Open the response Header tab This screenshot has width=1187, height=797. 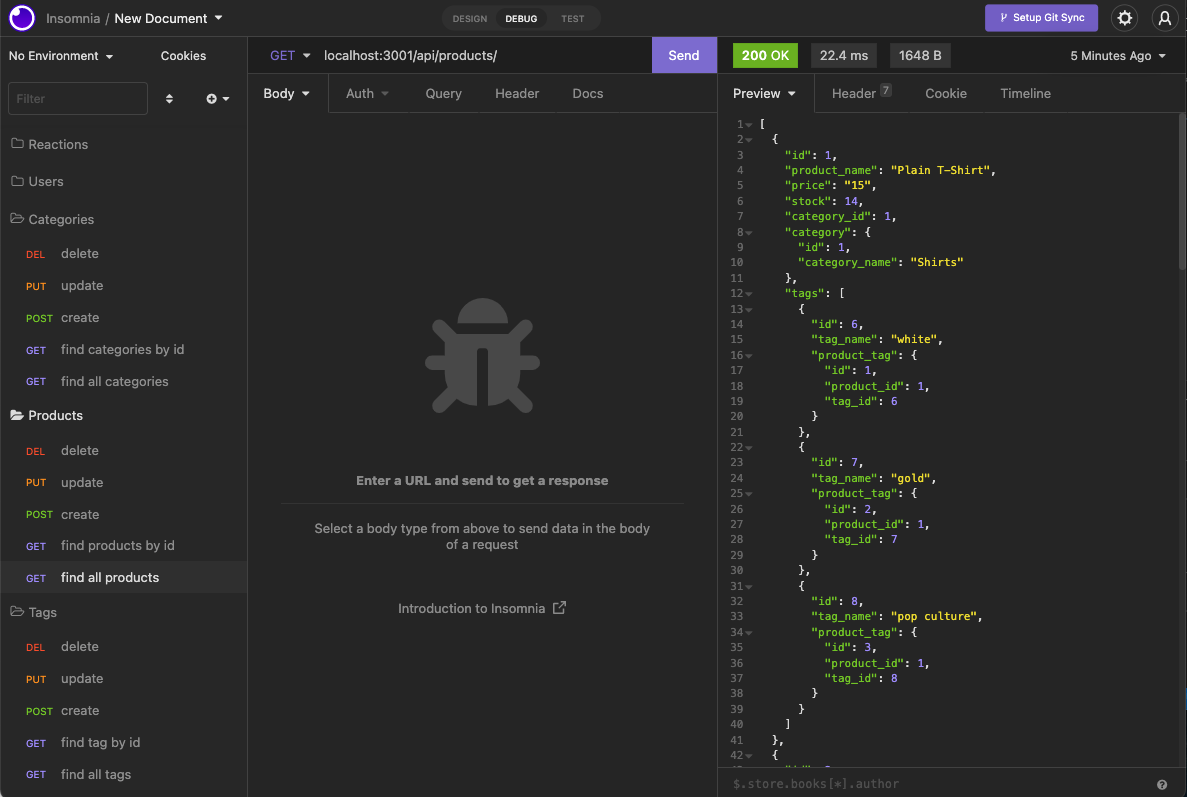pyautogui.click(x=861, y=93)
